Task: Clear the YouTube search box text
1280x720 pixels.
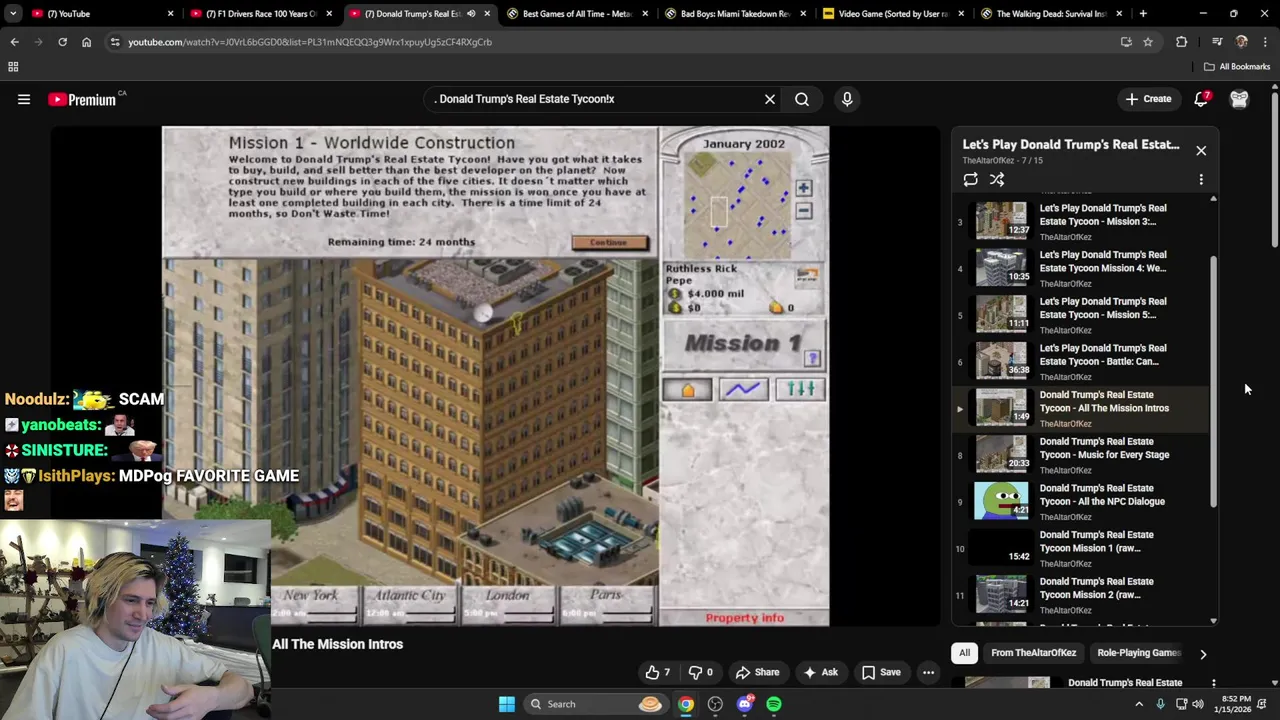Action: [770, 99]
